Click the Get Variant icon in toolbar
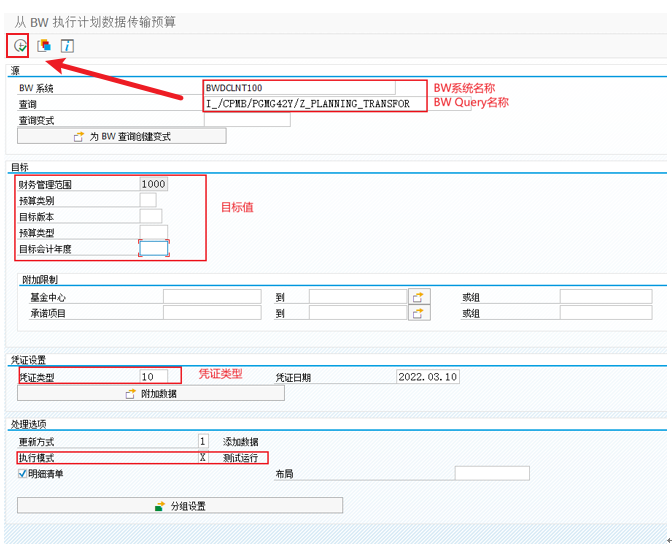Screen dimensions: 672x545 click(x=44, y=45)
